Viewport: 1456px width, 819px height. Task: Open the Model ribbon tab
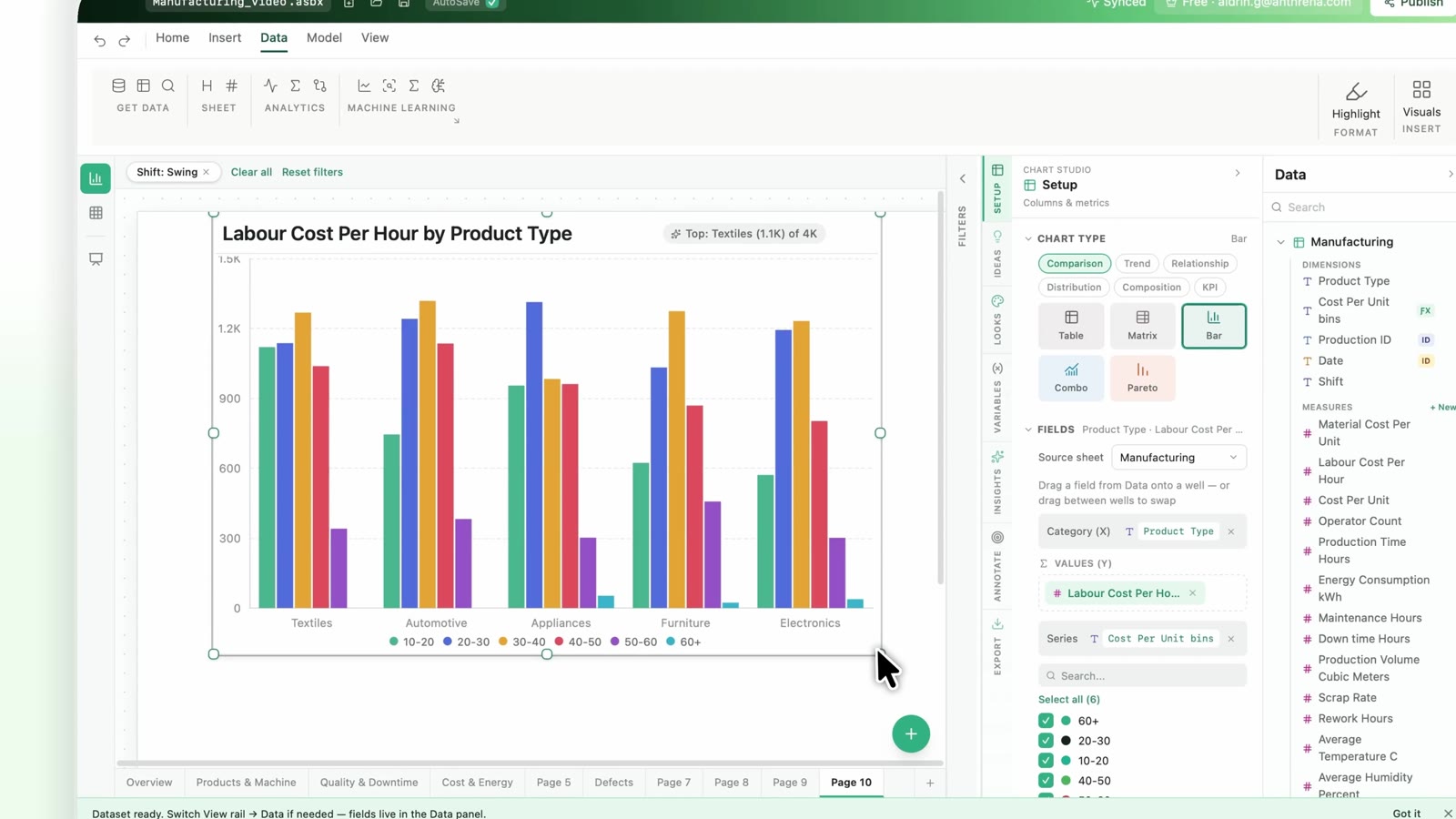(x=324, y=38)
